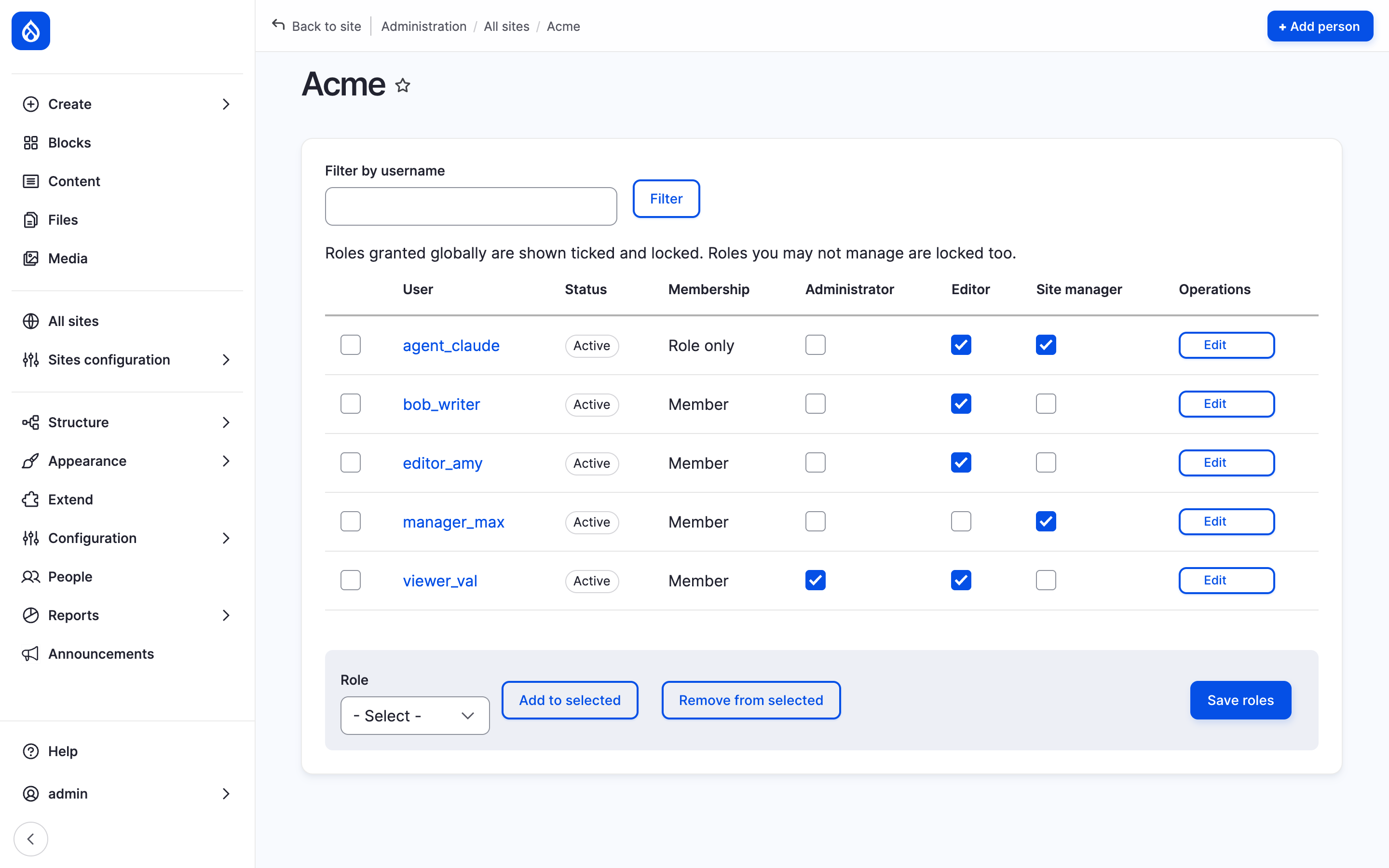The height and width of the screenshot is (868, 1389).
Task: Click the Structure hierarchy icon
Action: tap(30, 422)
